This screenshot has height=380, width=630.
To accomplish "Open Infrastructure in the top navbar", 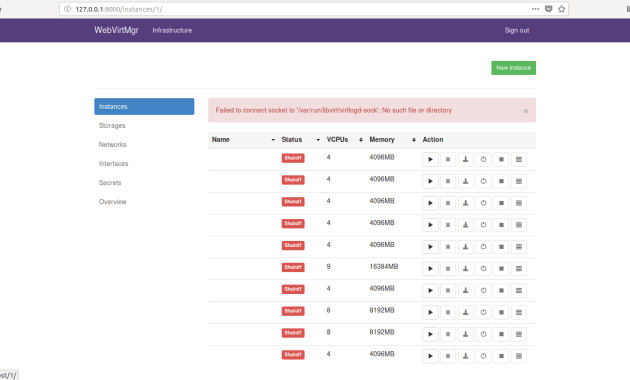I will click(172, 30).
